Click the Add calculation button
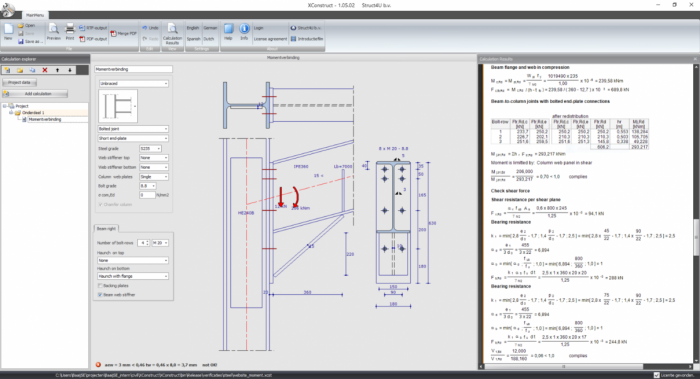The width and height of the screenshot is (700, 379). (x=35, y=94)
